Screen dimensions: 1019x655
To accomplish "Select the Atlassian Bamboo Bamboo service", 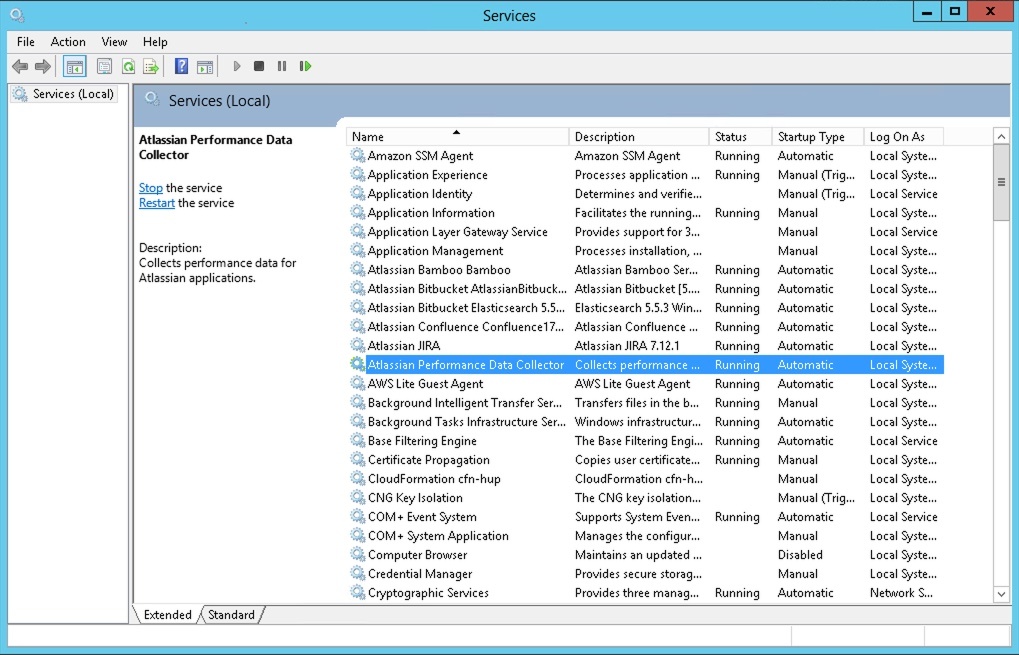I will pos(646,270).
